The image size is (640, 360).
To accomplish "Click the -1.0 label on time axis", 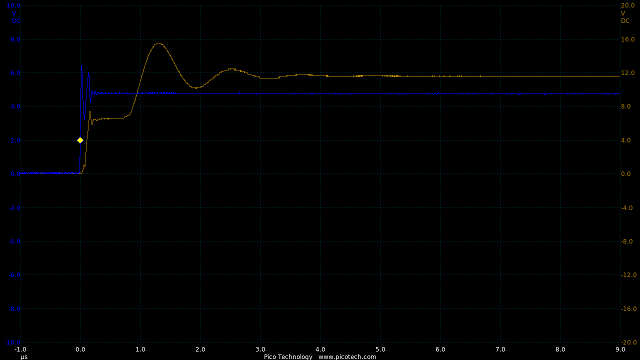I will click(20, 349).
